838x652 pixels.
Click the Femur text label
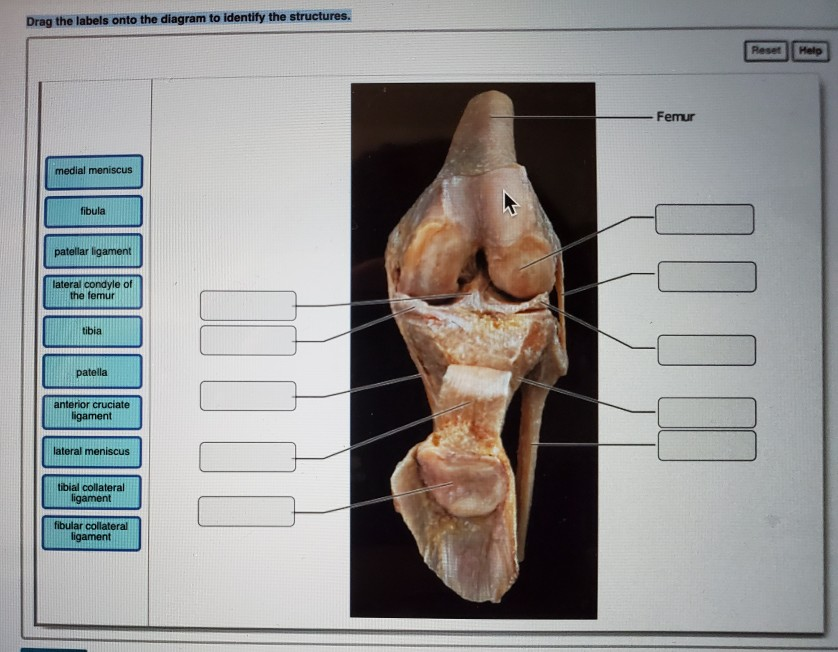673,116
